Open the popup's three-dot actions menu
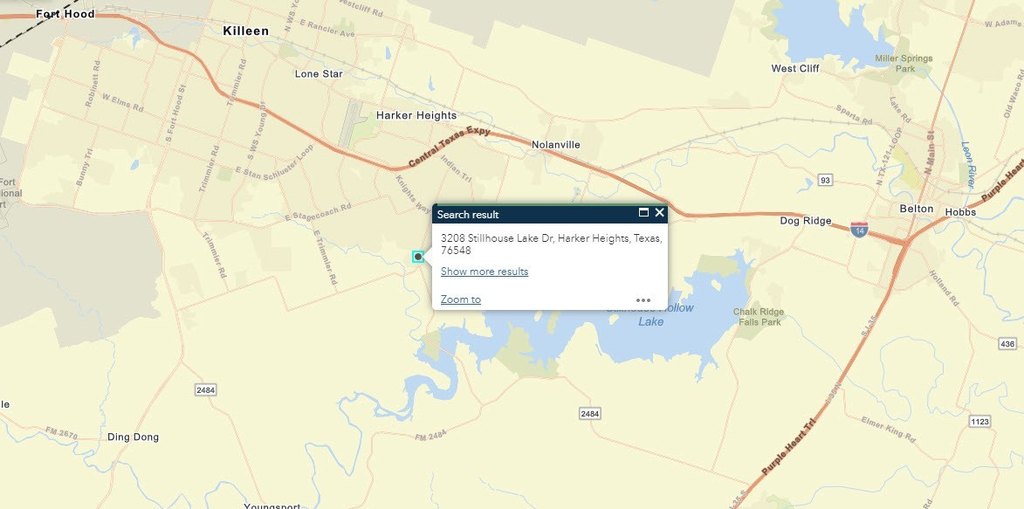 [x=643, y=300]
